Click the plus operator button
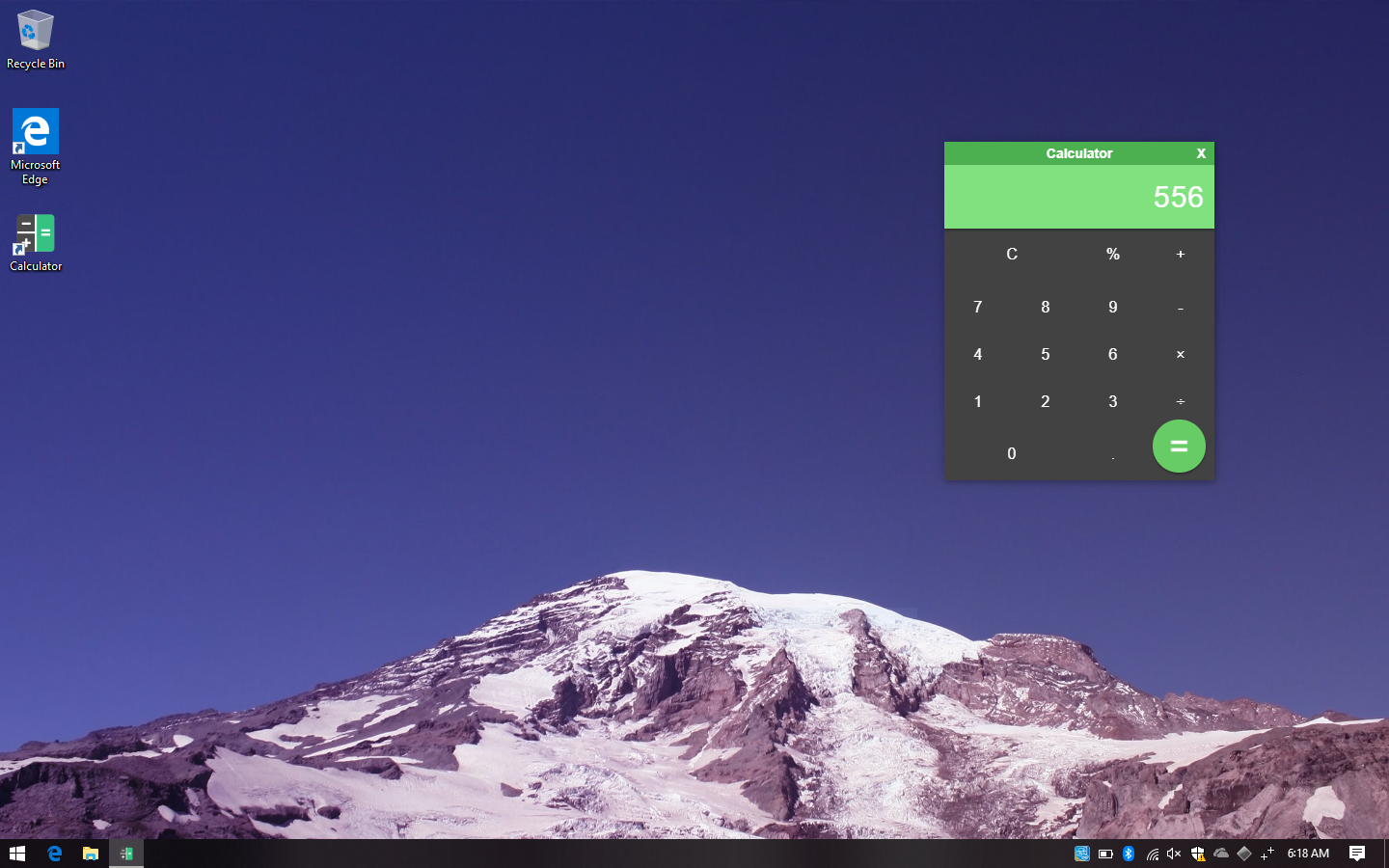 (1180, 255)
